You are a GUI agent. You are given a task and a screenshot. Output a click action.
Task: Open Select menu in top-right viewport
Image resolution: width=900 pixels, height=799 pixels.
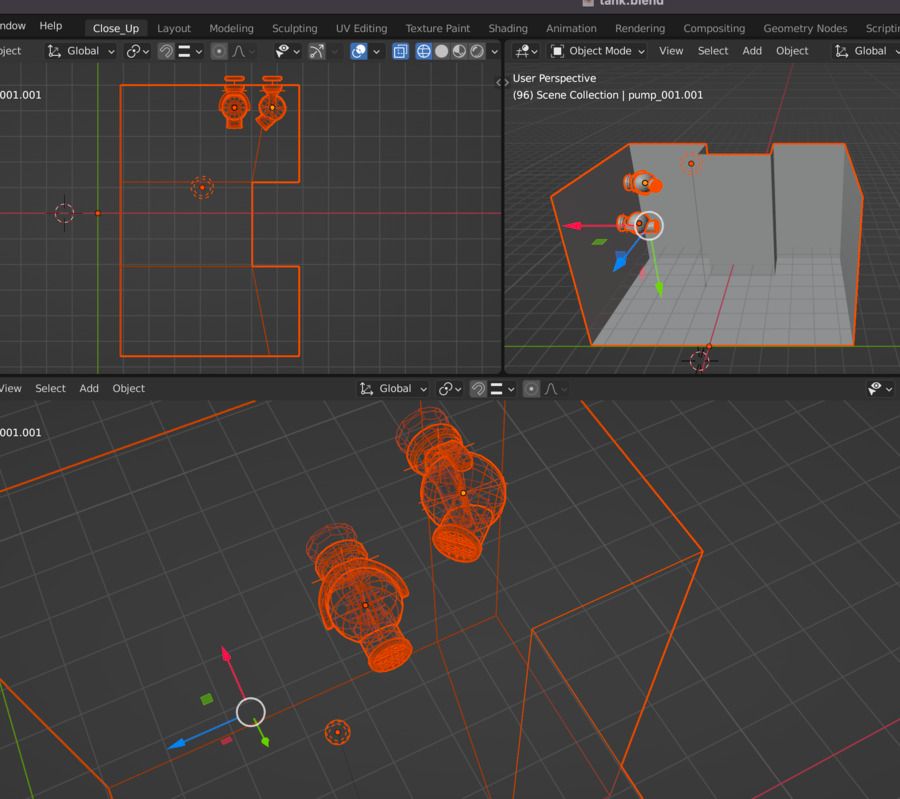713,51
